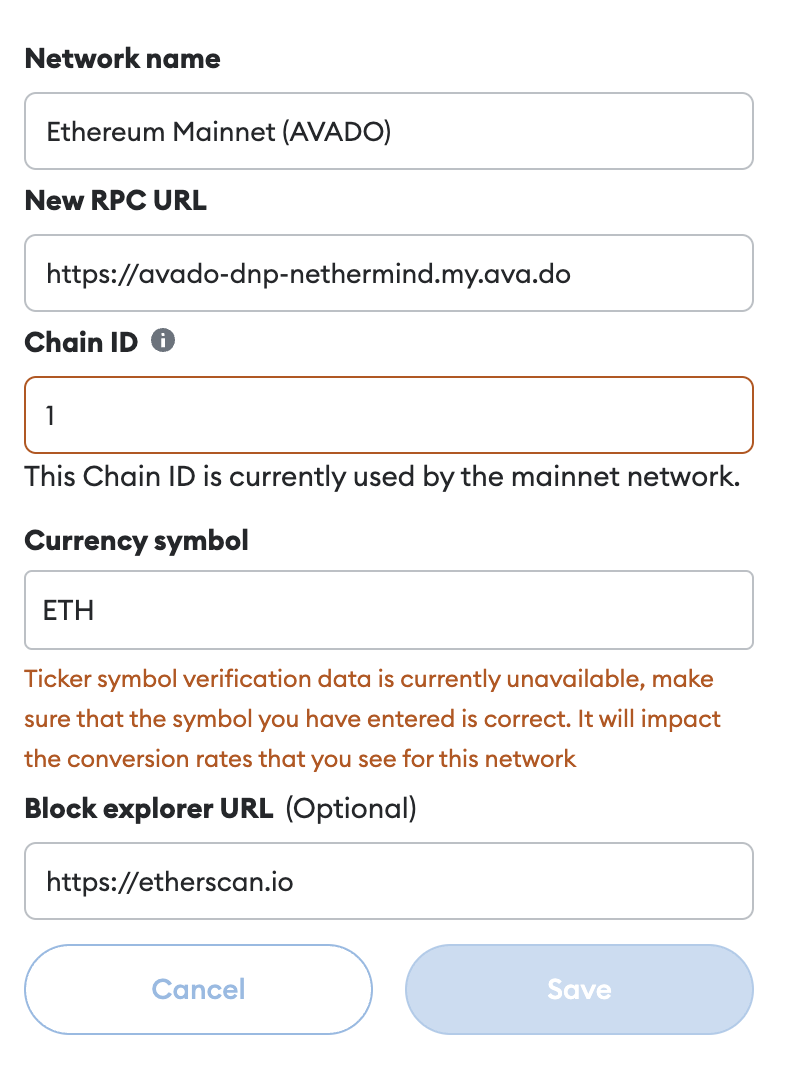Viewport: 792px width, 1092px height.
Task: Select the Chain ID input box
Action: 388,414
